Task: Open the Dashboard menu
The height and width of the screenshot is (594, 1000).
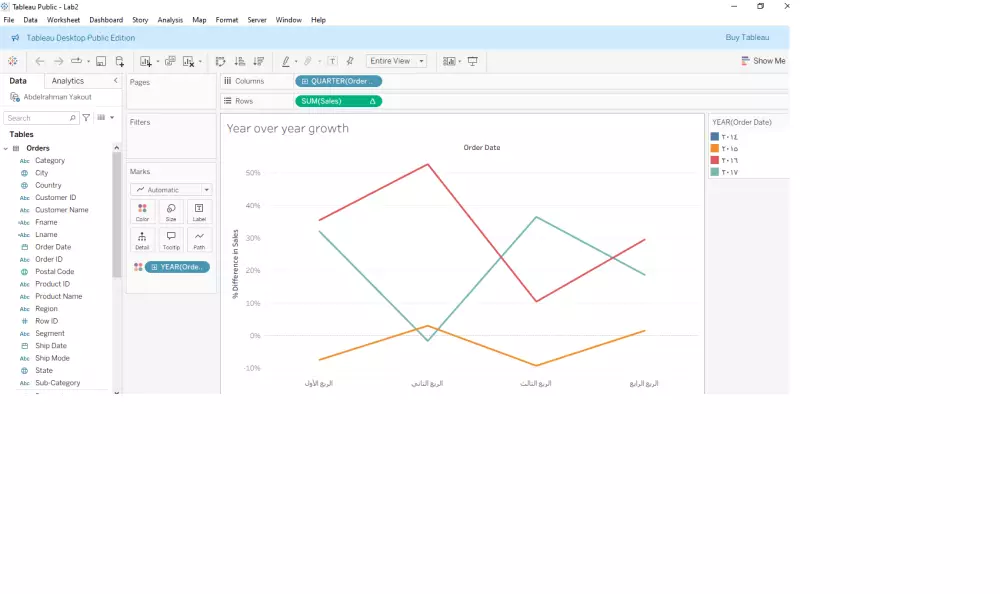Action: [106, 20]
